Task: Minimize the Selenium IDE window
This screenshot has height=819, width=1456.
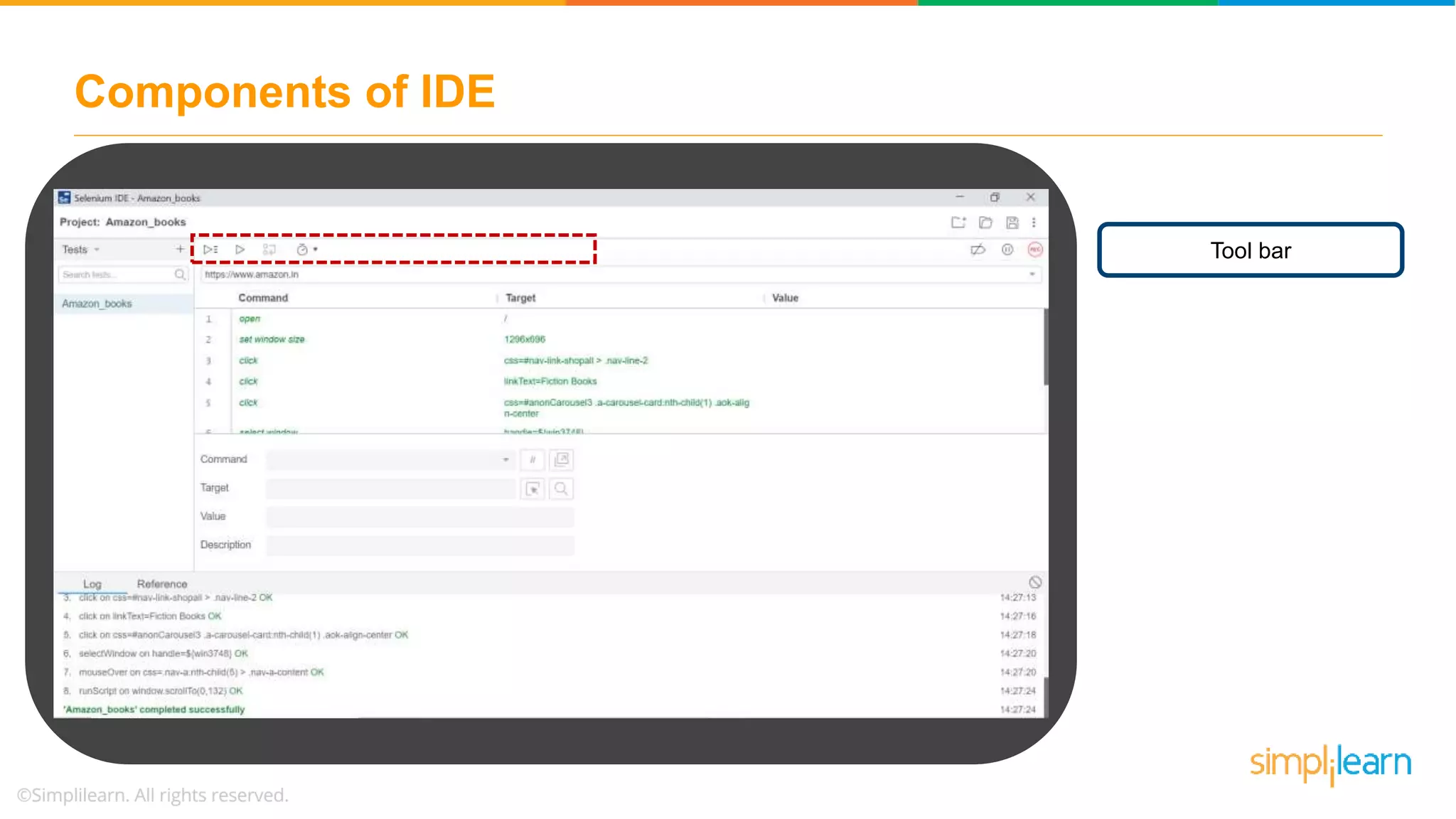Action: coord(960,197)
